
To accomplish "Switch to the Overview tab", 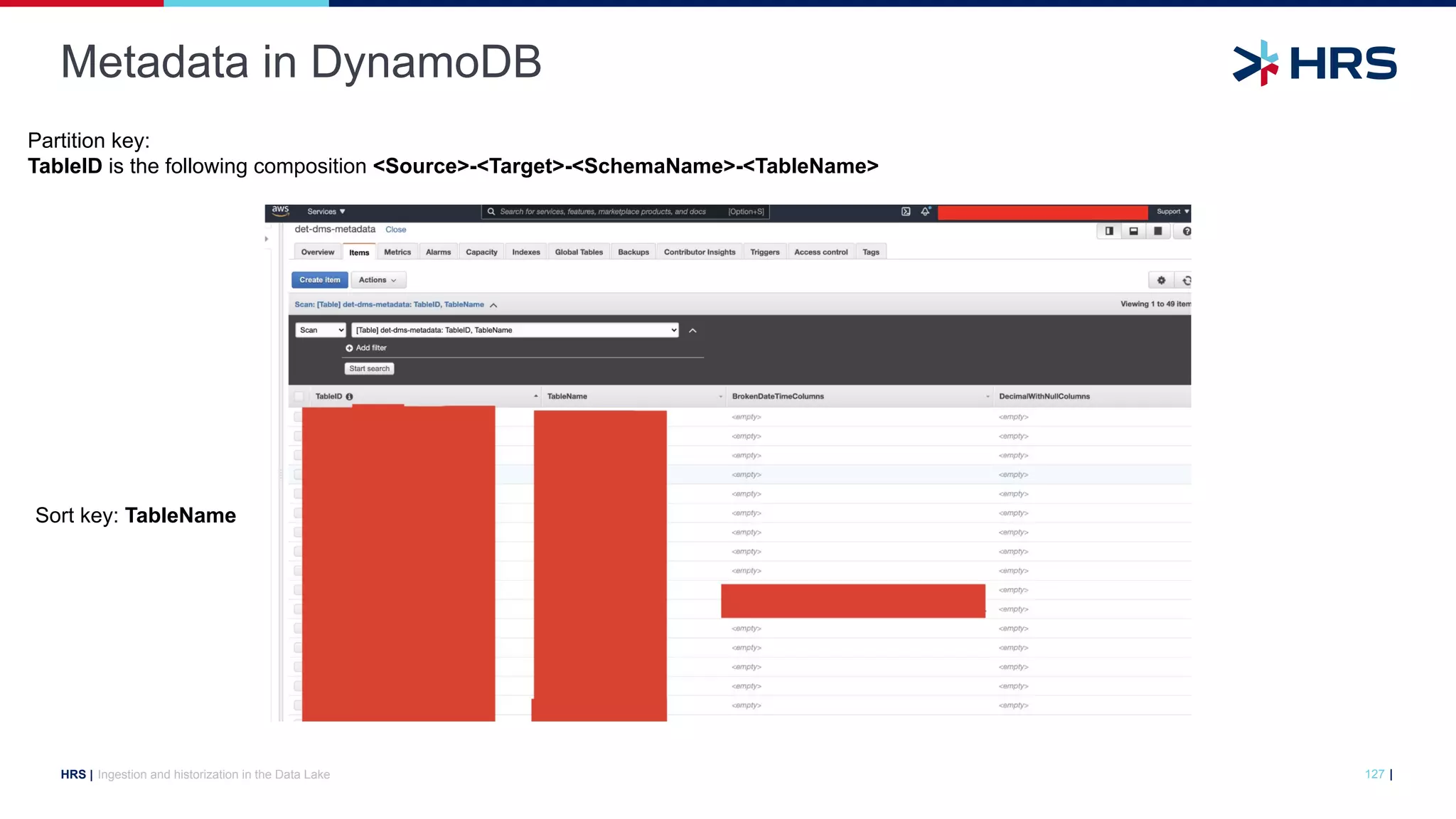I will 317,252.
